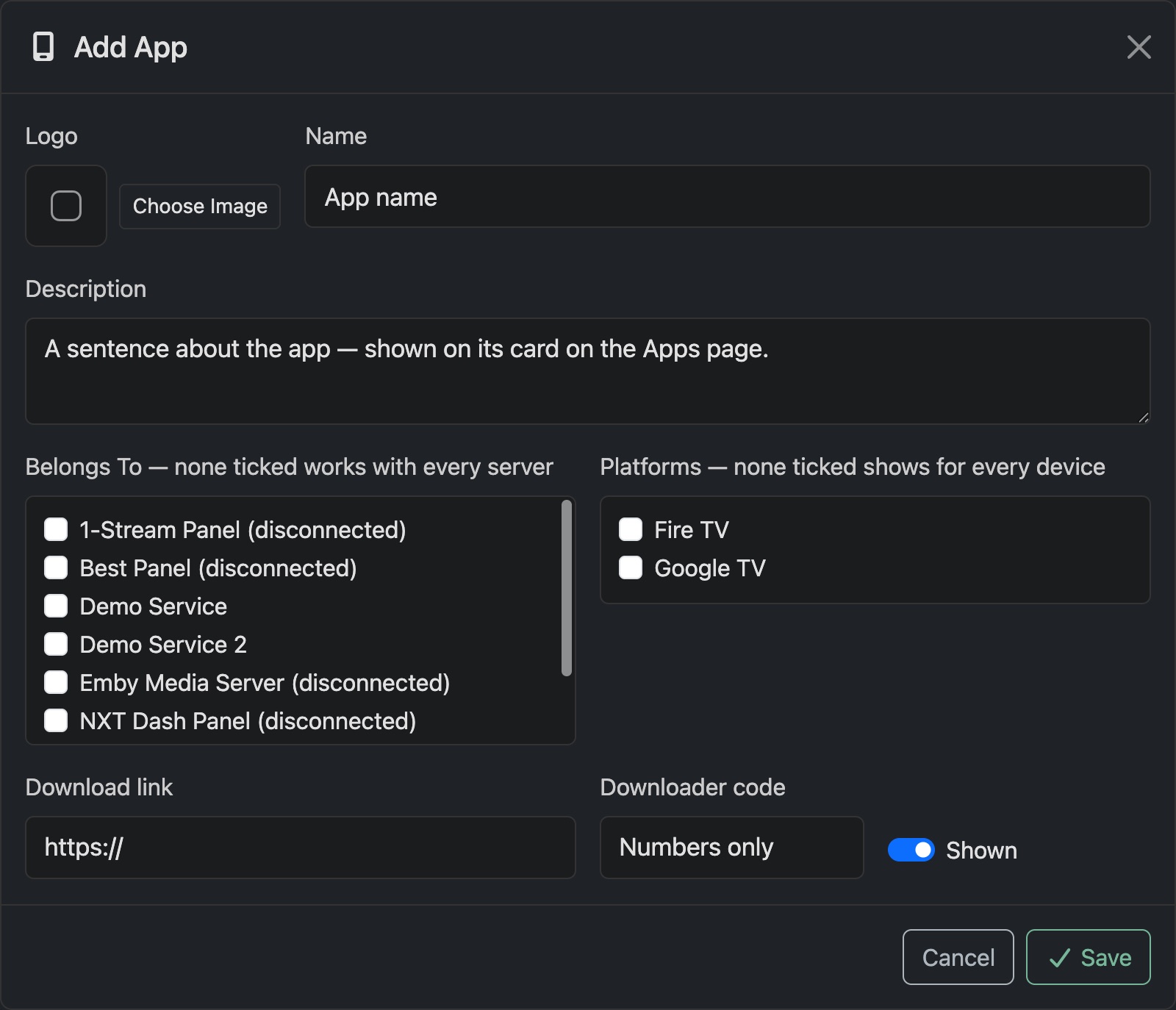The width and height of the screenshot is (1176, 1010).
Task: Click the Belongs To heading text
Action: [290, 467]
